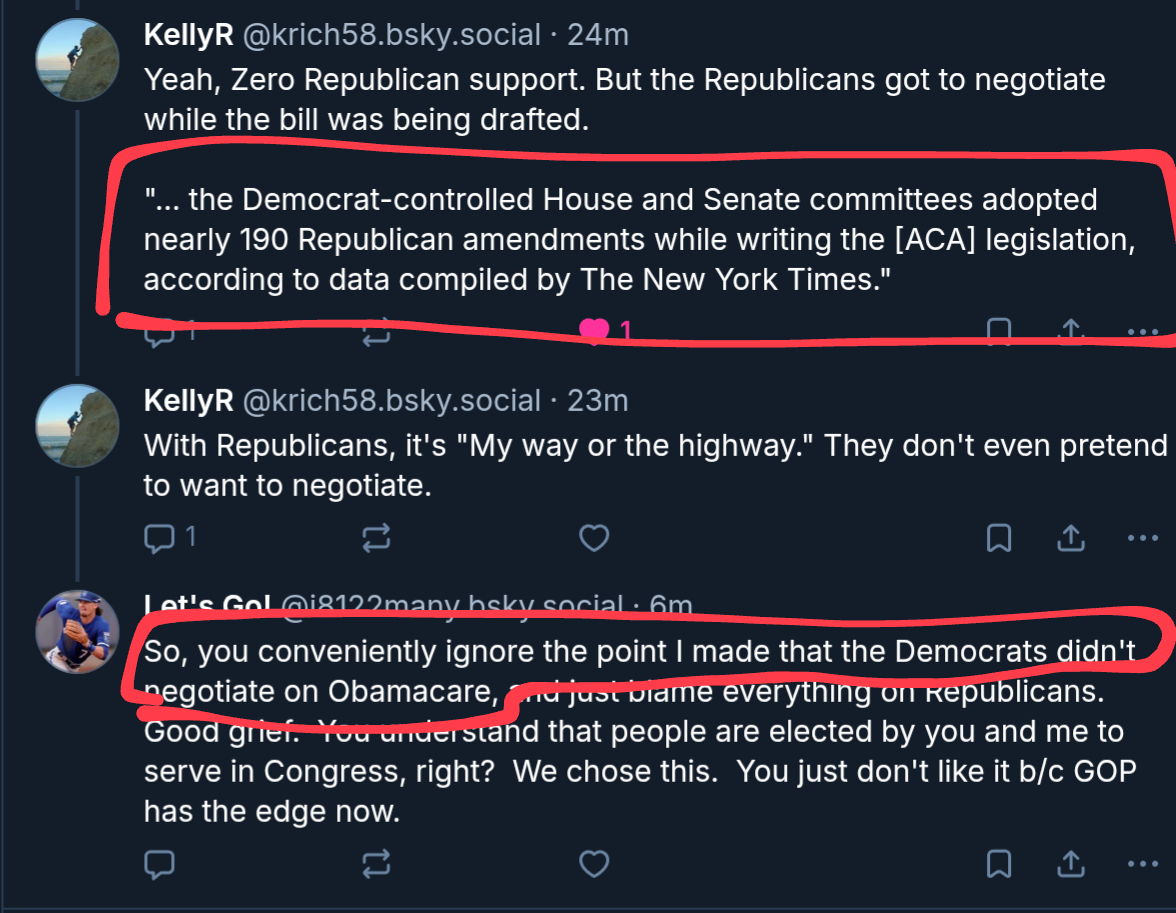This screenshot has width=1176, height=913.
Task: Repost KellyR's "My way or the highway" post
Action: 375,539
